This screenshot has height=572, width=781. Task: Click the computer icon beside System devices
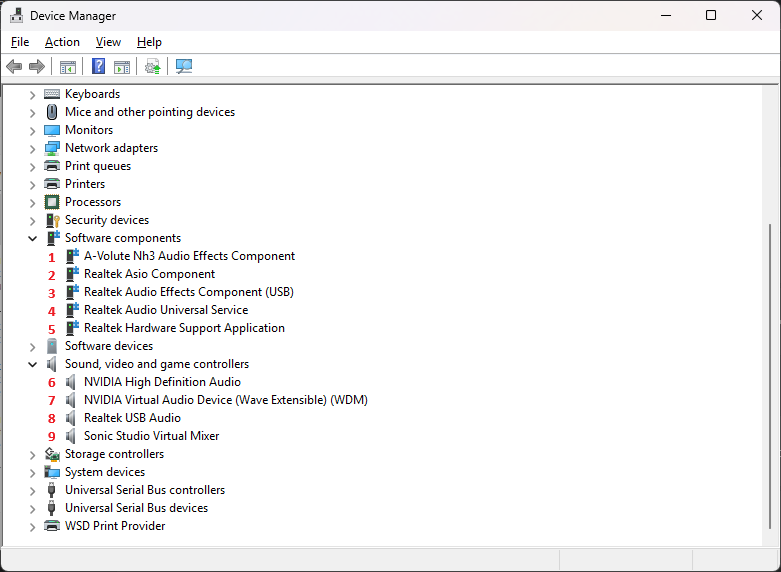pyautogui.click(x=52, y=472)
